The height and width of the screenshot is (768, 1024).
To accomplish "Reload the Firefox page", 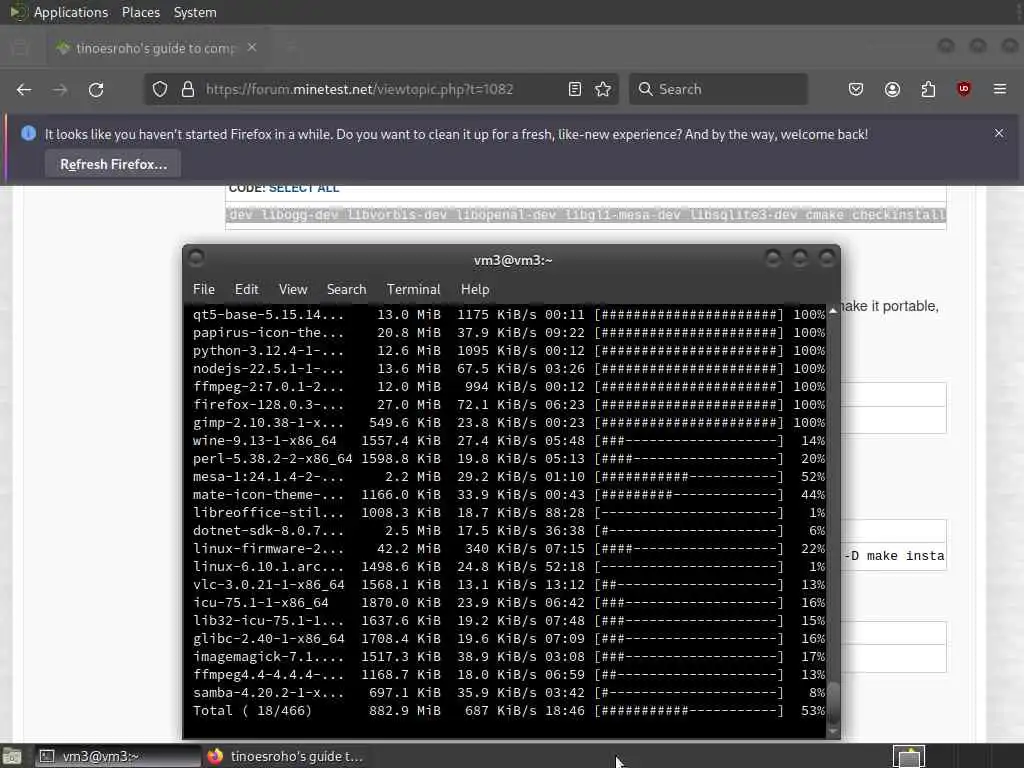I will click(x=96, y=89).
